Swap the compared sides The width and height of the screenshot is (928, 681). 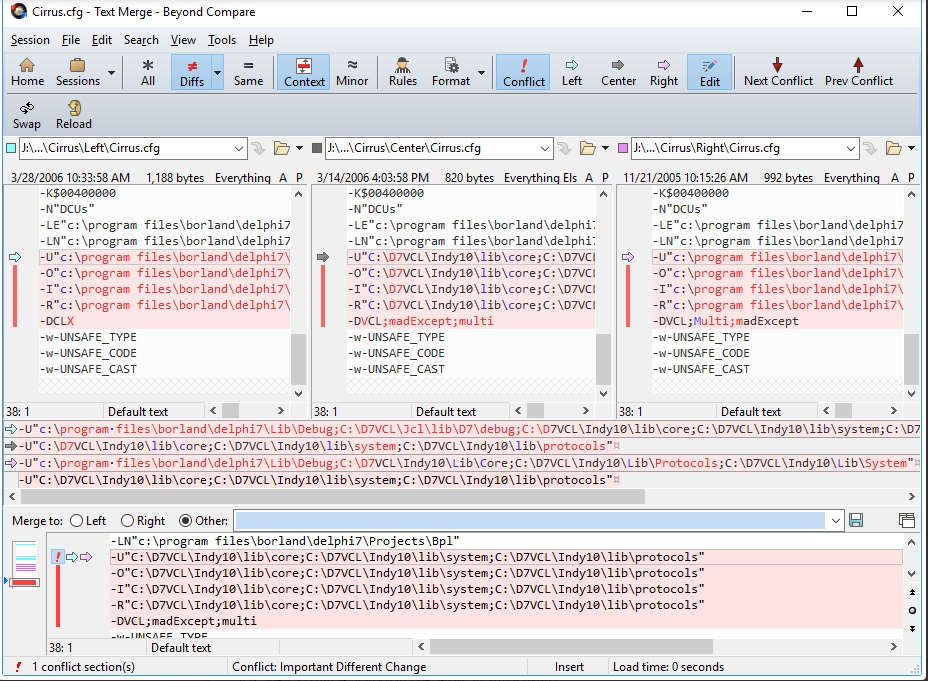pyautogui.click(x=27, y=115)
